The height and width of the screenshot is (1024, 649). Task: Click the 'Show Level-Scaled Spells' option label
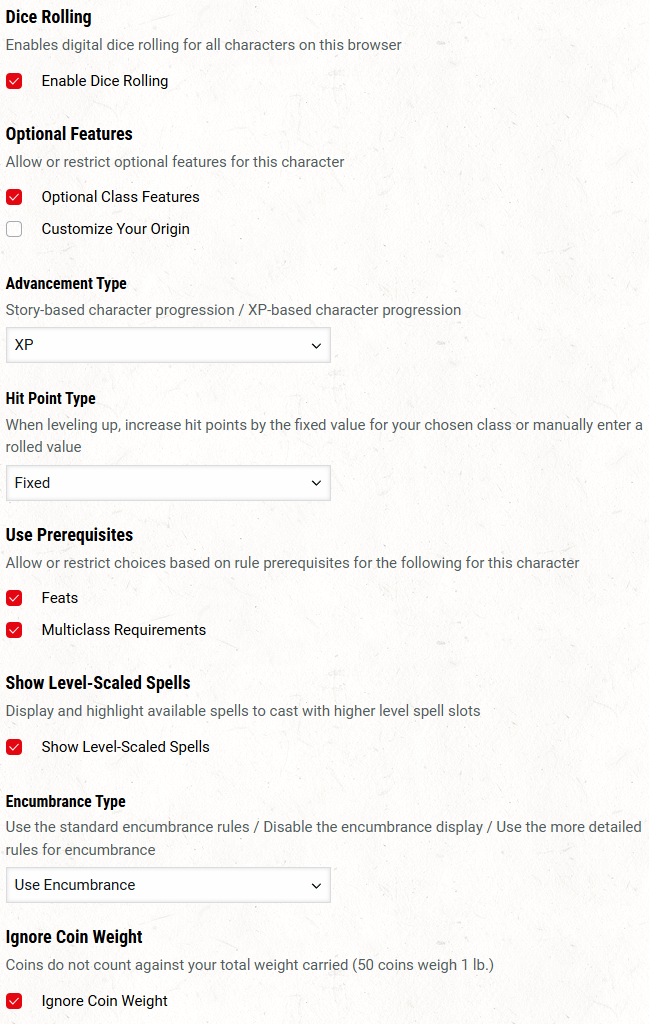click(x=125, y=747)
